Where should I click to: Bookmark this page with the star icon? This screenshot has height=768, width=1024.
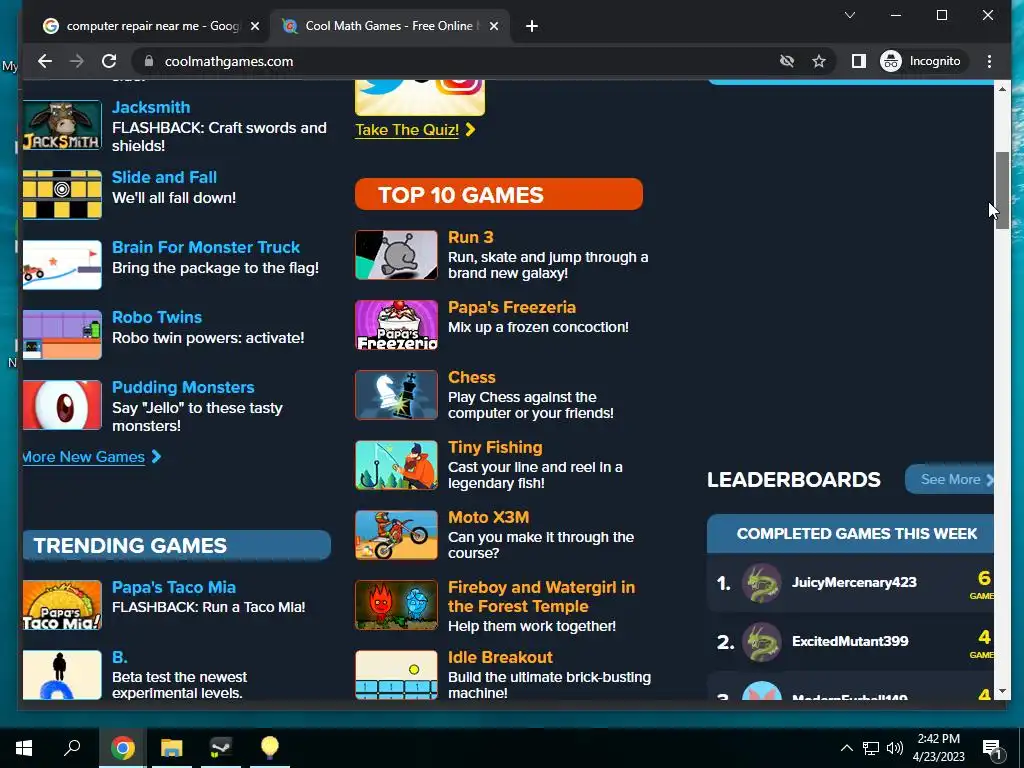819,61
